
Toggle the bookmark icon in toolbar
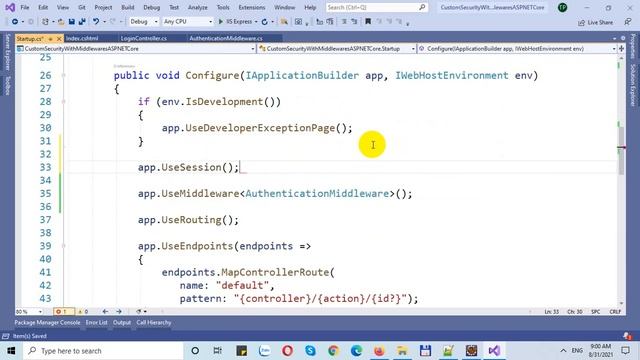click(x=368, y=22)
